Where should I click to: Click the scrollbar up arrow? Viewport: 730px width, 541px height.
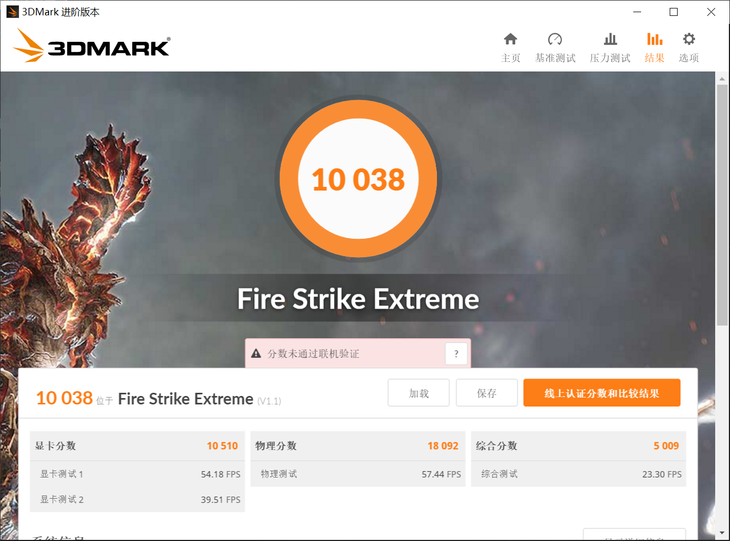point(722,79)
